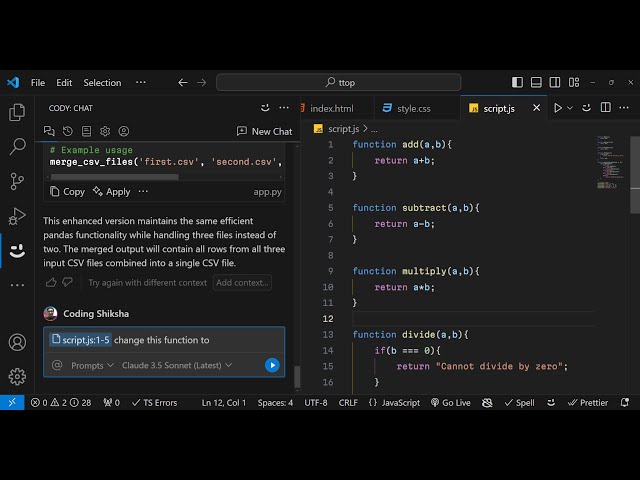Open the Search view in activity bar
The image size is (640, 480).
tap(17, 147)
